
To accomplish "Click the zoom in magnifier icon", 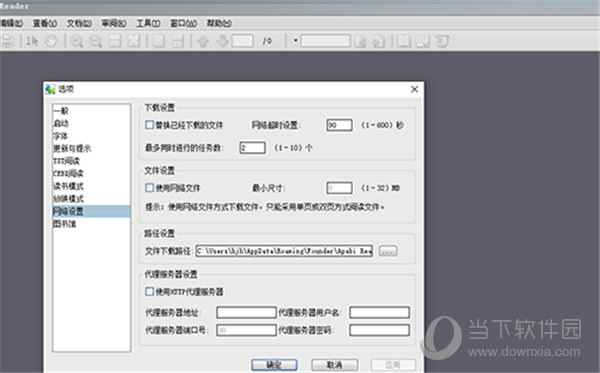I will [77, 41].
